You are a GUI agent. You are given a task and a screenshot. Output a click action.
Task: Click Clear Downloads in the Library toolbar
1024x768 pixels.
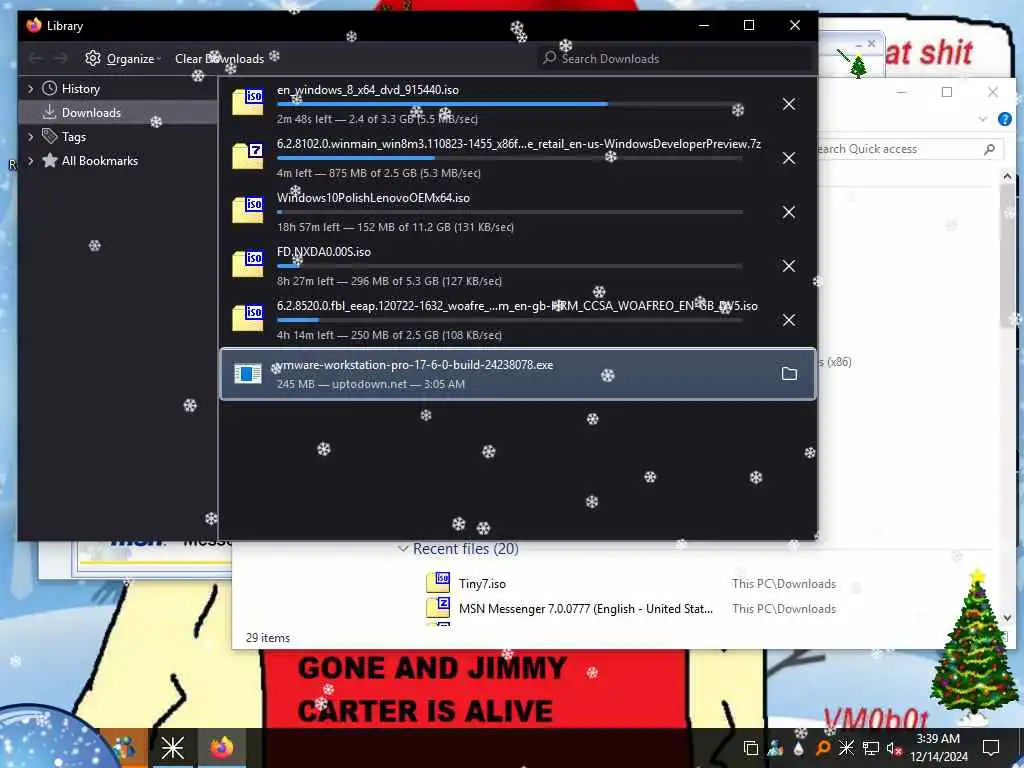pyautogui.click(x=219, y=59)
